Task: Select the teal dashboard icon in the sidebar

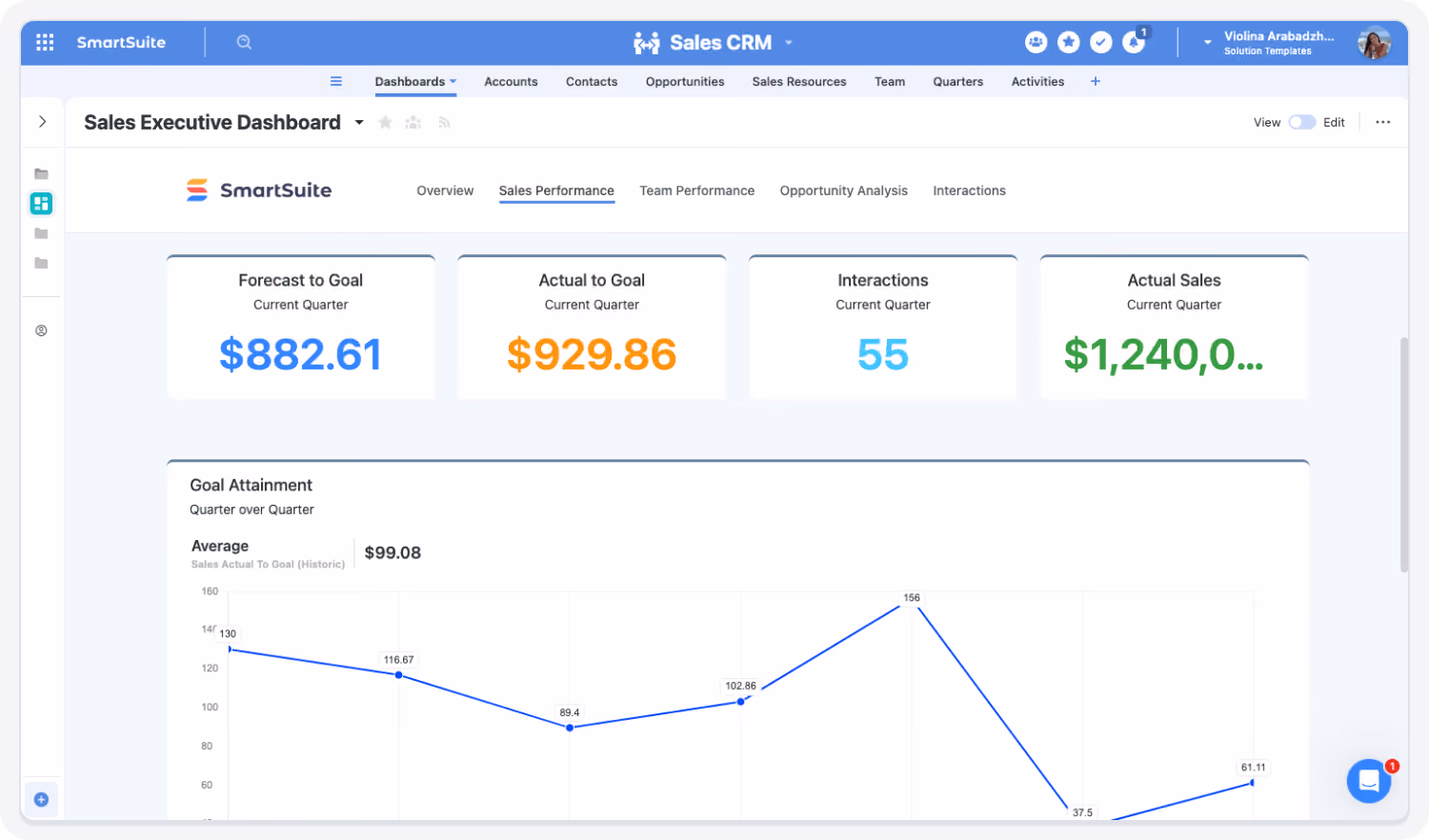Action: [x=41, y=203]
